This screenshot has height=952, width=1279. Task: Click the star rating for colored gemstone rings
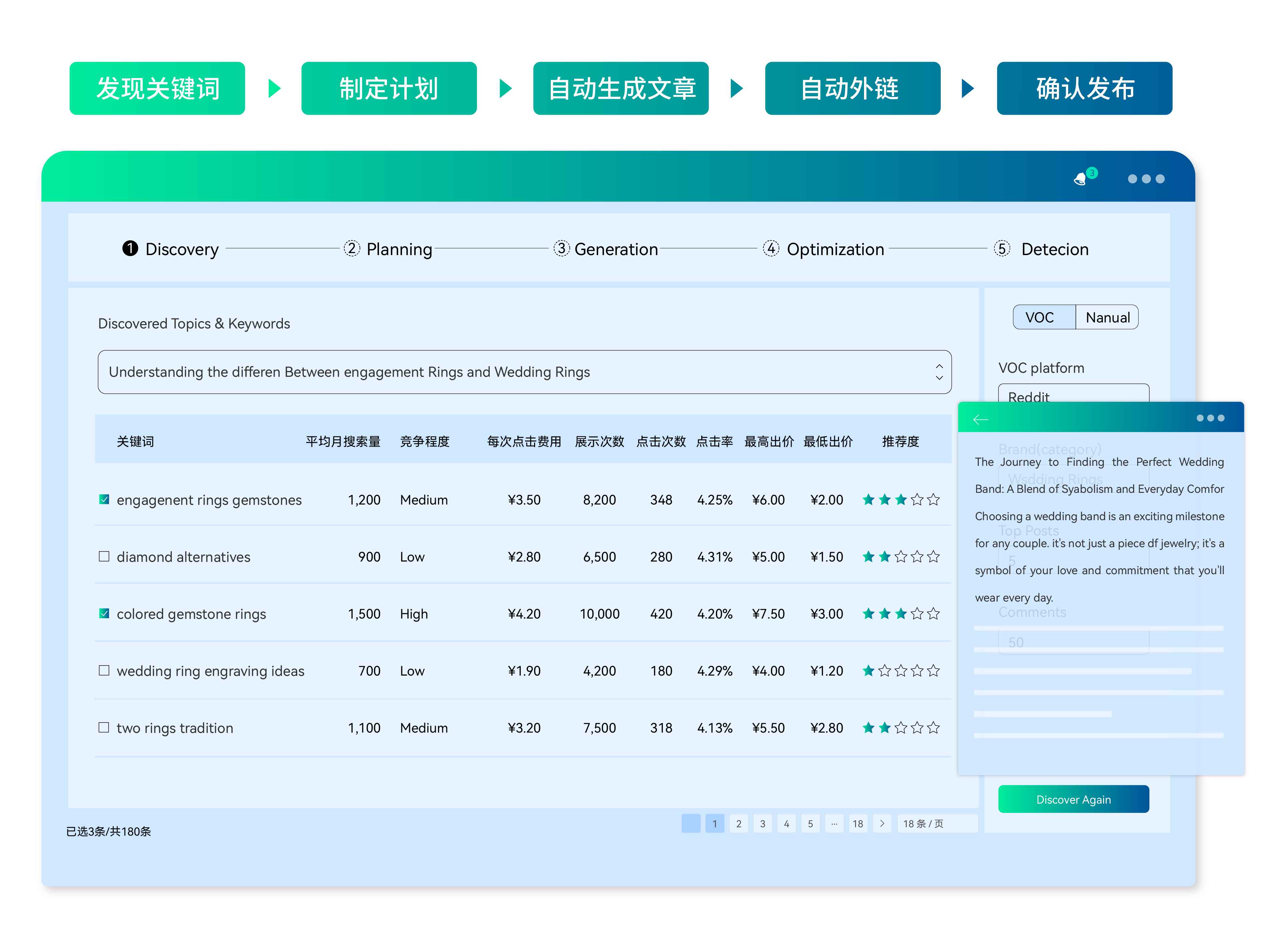(900, 614)
